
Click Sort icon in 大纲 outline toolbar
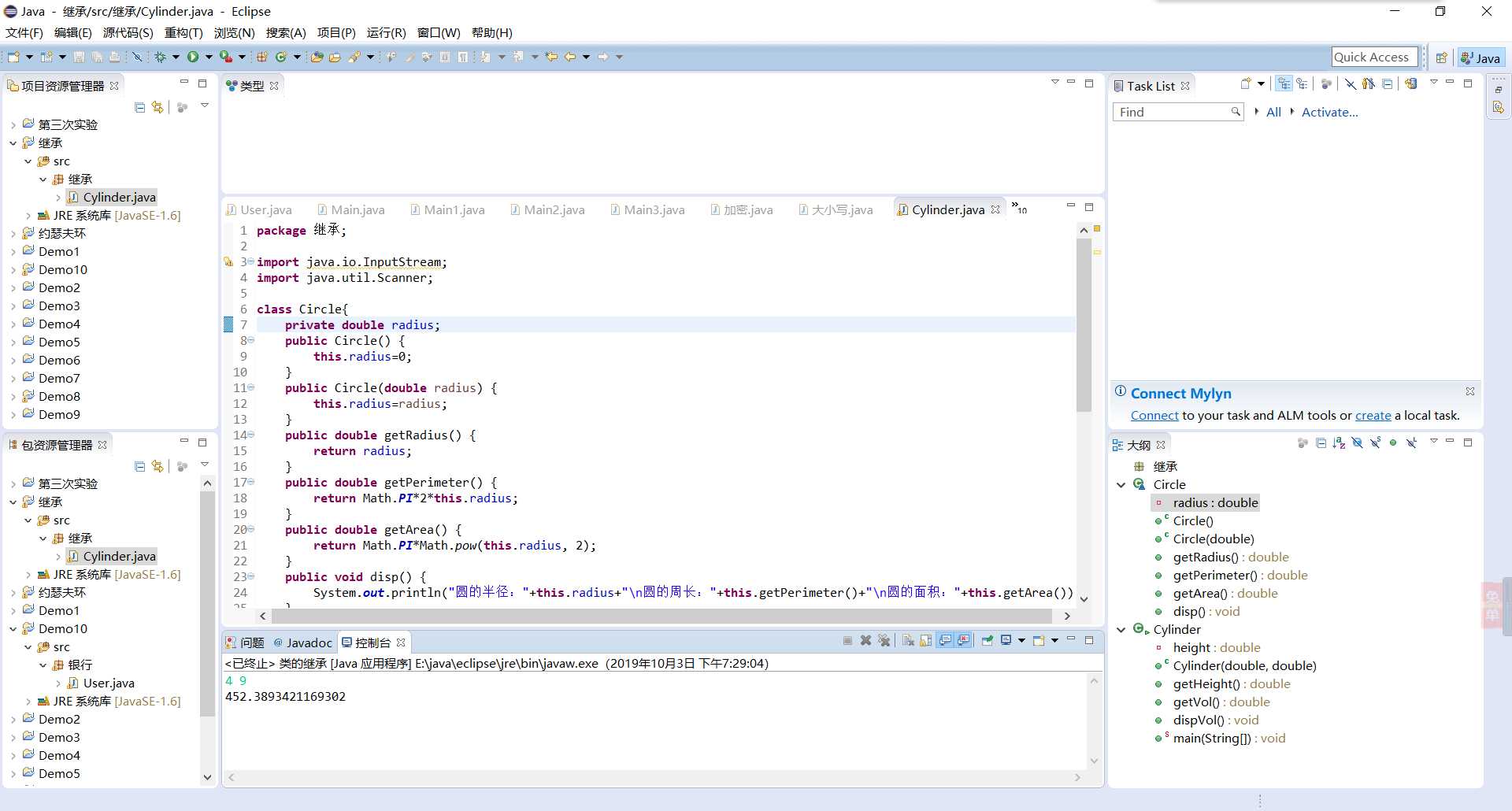[1339, 443]
